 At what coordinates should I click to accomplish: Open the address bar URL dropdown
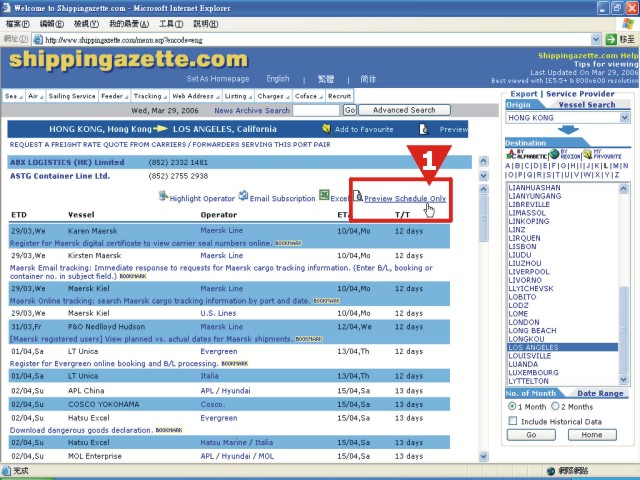pos(596,39)
